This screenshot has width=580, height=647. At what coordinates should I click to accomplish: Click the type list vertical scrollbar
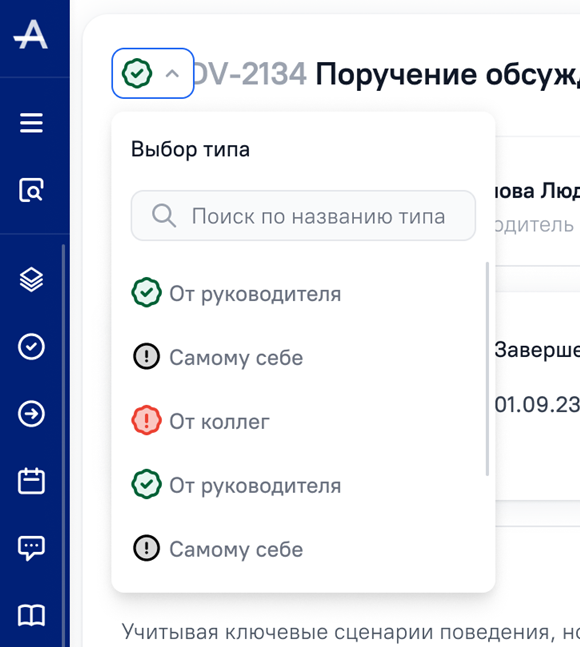(488, 368)
